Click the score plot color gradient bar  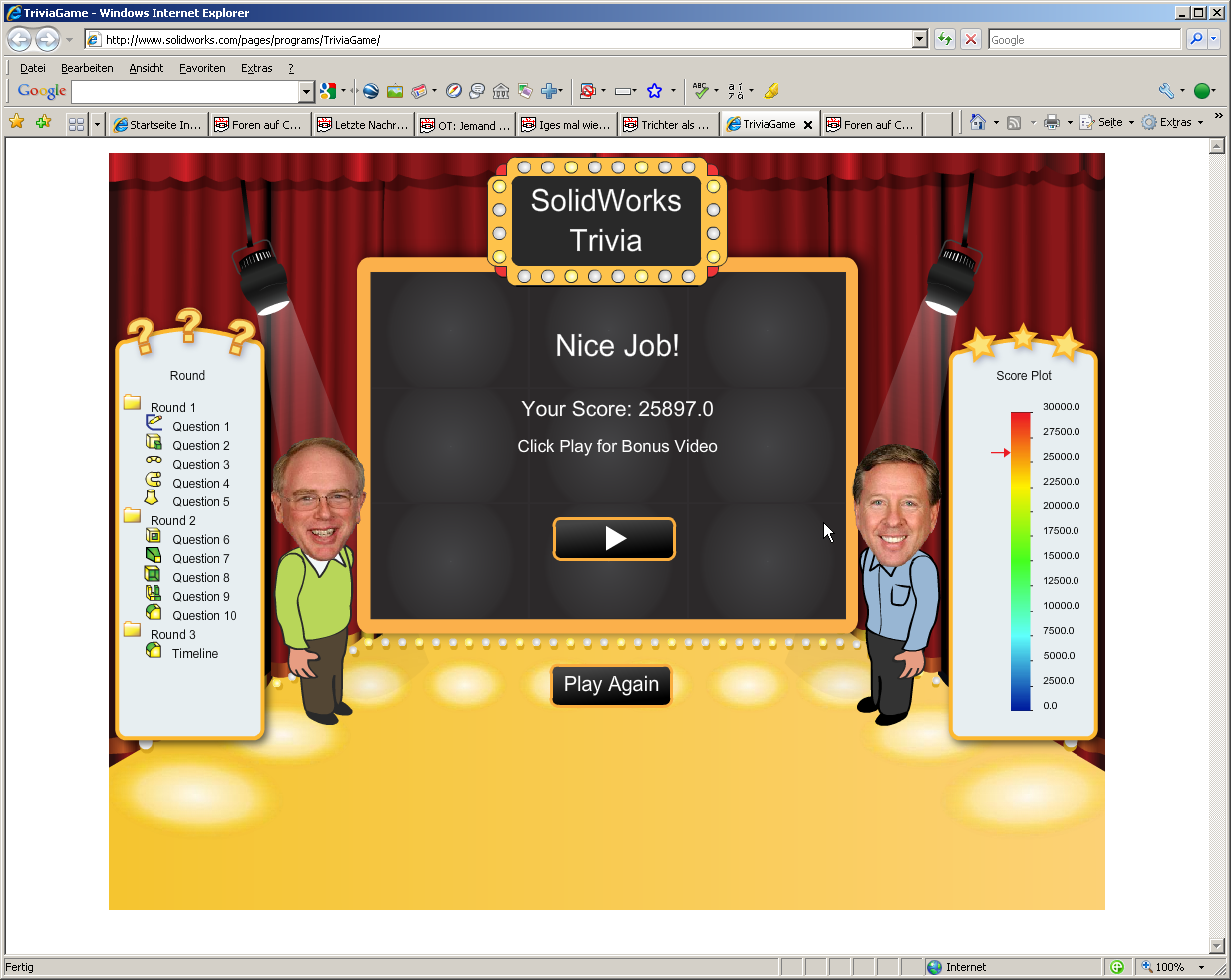(1021, 561)
